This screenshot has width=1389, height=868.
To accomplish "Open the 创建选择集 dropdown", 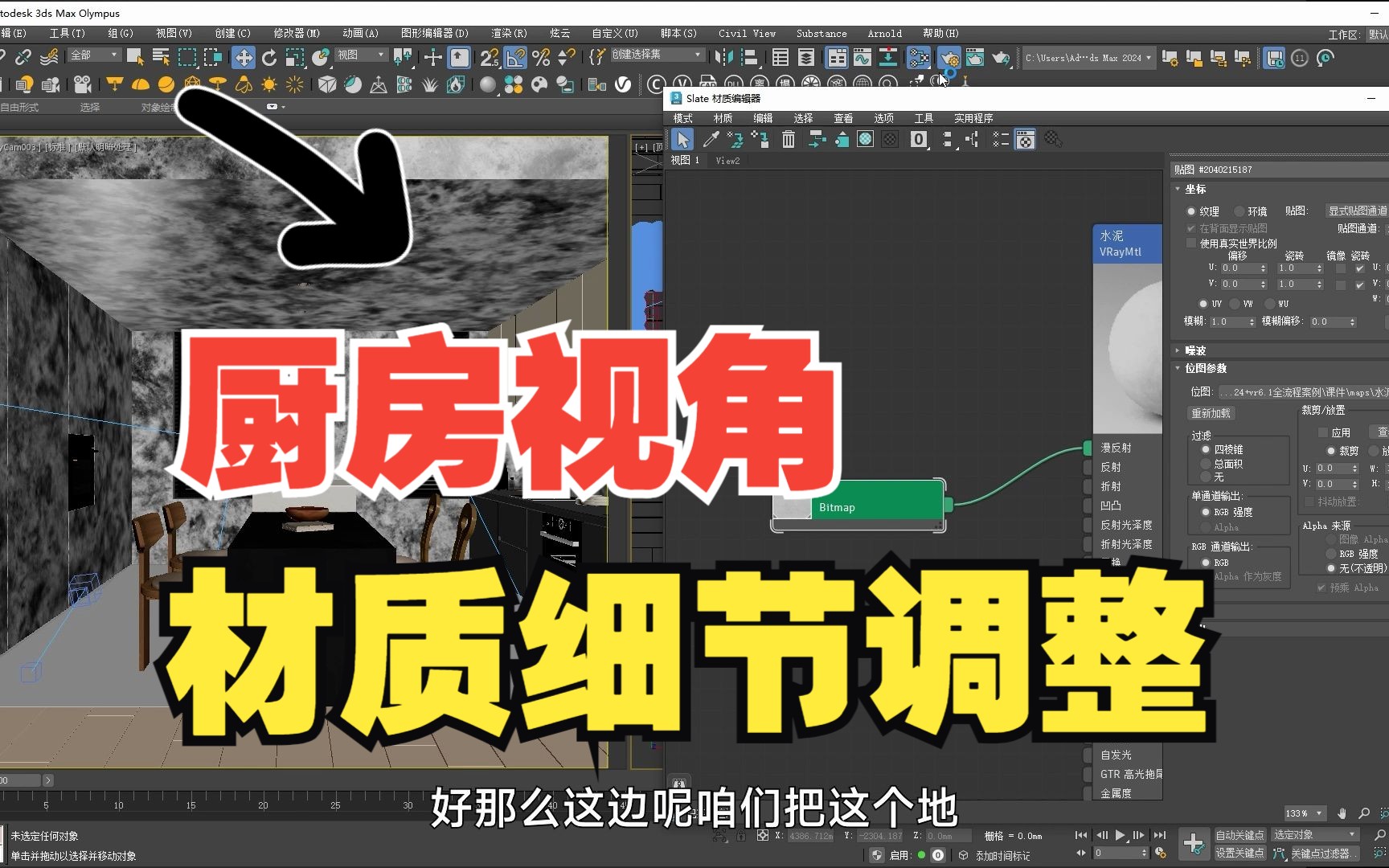I will (658, 55).
